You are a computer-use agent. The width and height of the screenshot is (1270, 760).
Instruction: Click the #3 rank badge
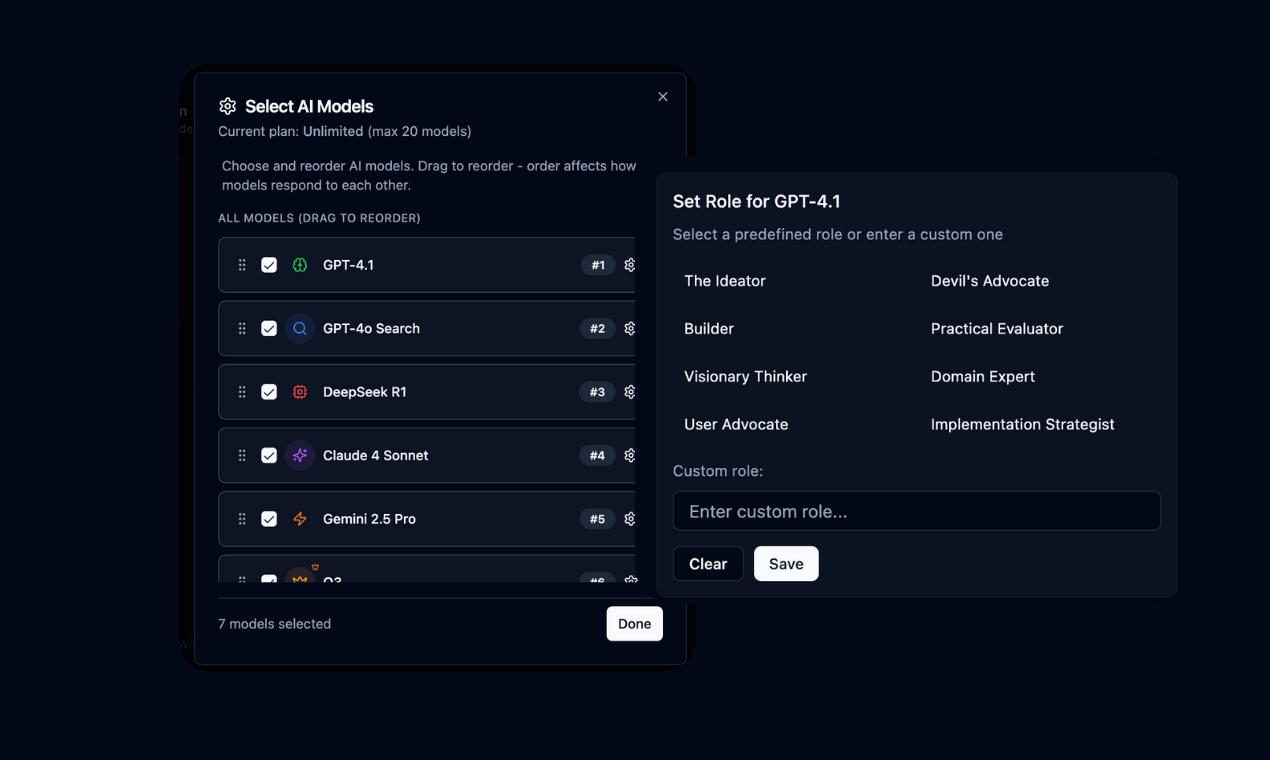click(x=597, y=392)
